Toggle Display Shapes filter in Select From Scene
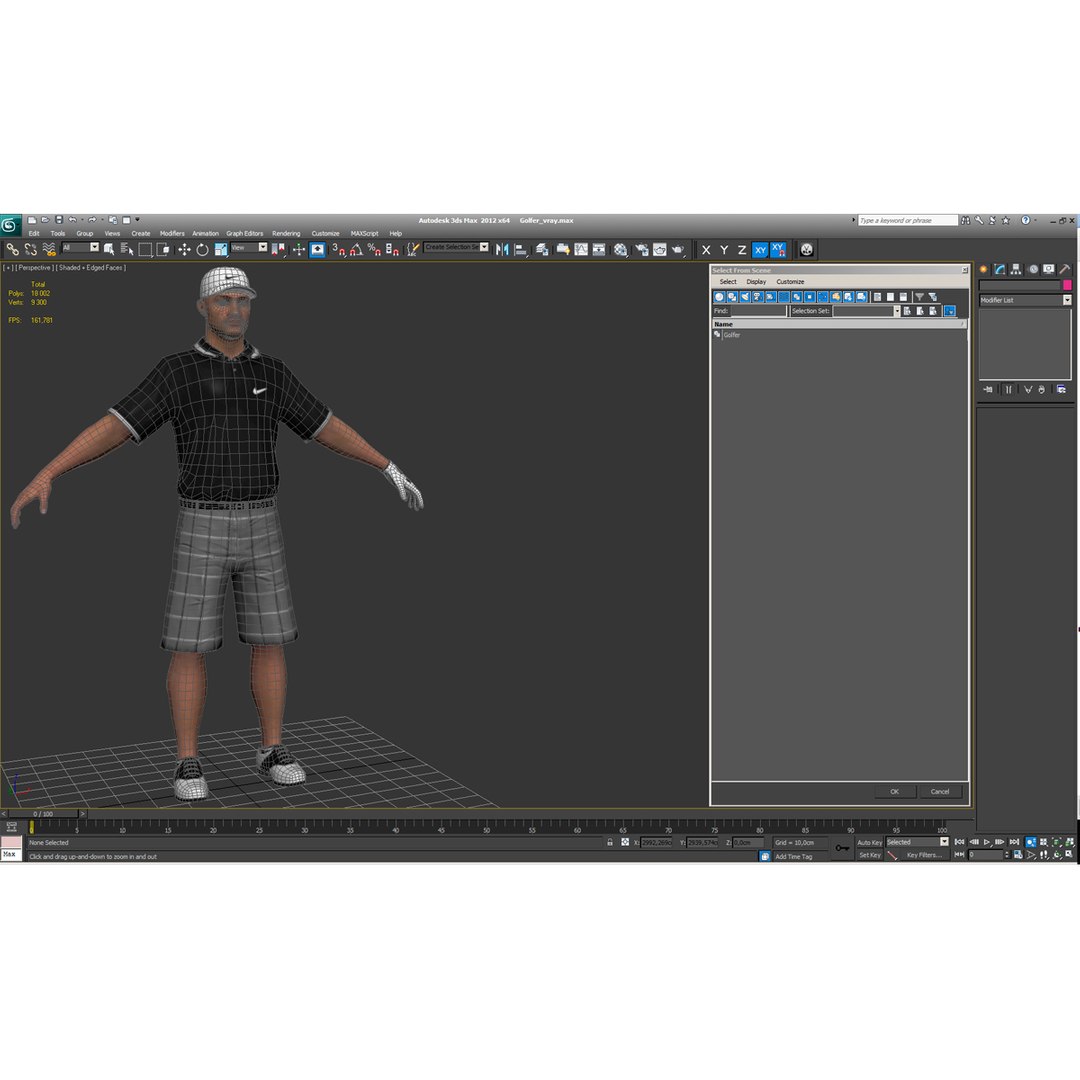Image resolution: width=1080 pixels, height=1080 pixels. click(x=732, y=297)
